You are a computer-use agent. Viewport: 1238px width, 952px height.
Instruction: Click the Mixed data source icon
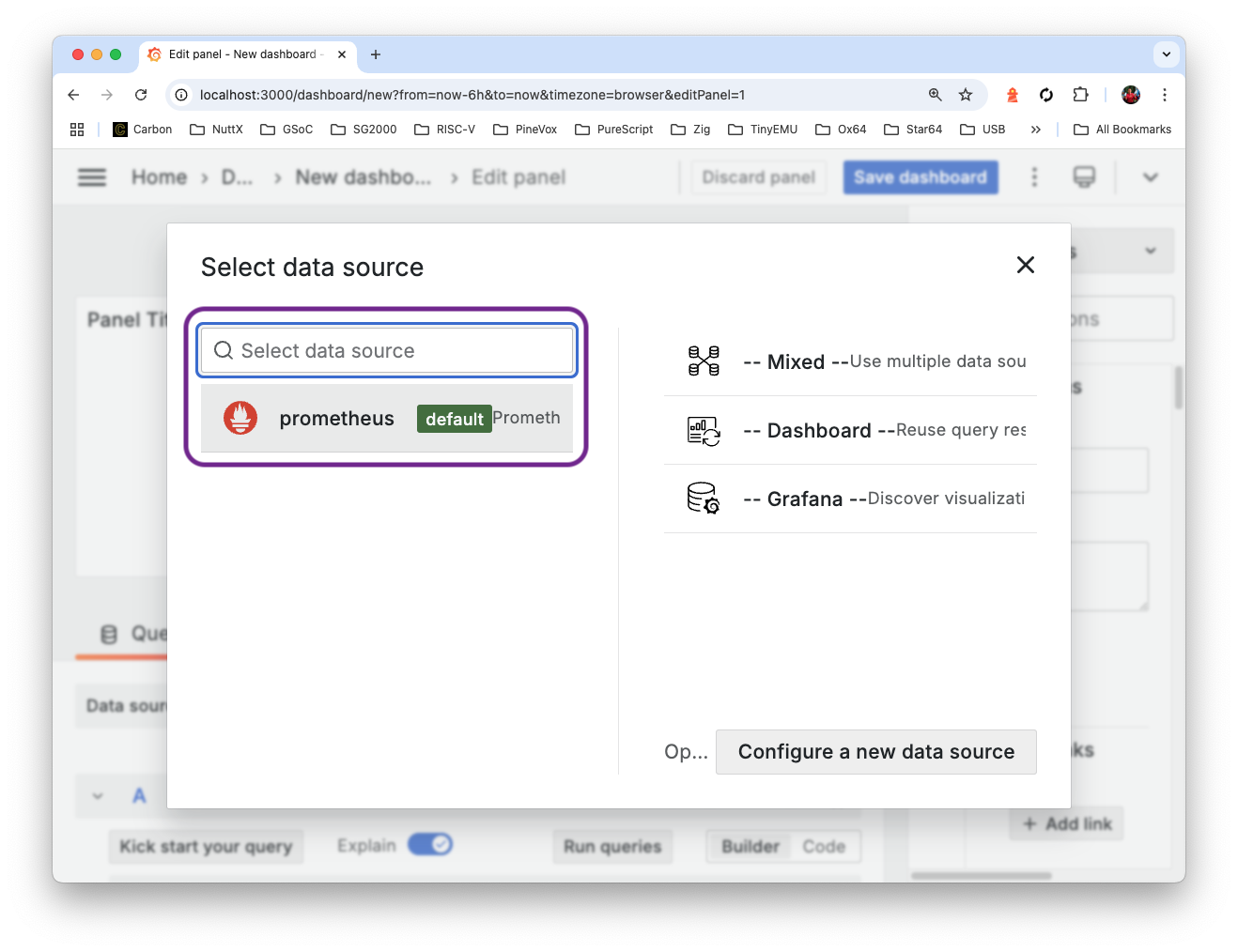click(x=704, y=361)
